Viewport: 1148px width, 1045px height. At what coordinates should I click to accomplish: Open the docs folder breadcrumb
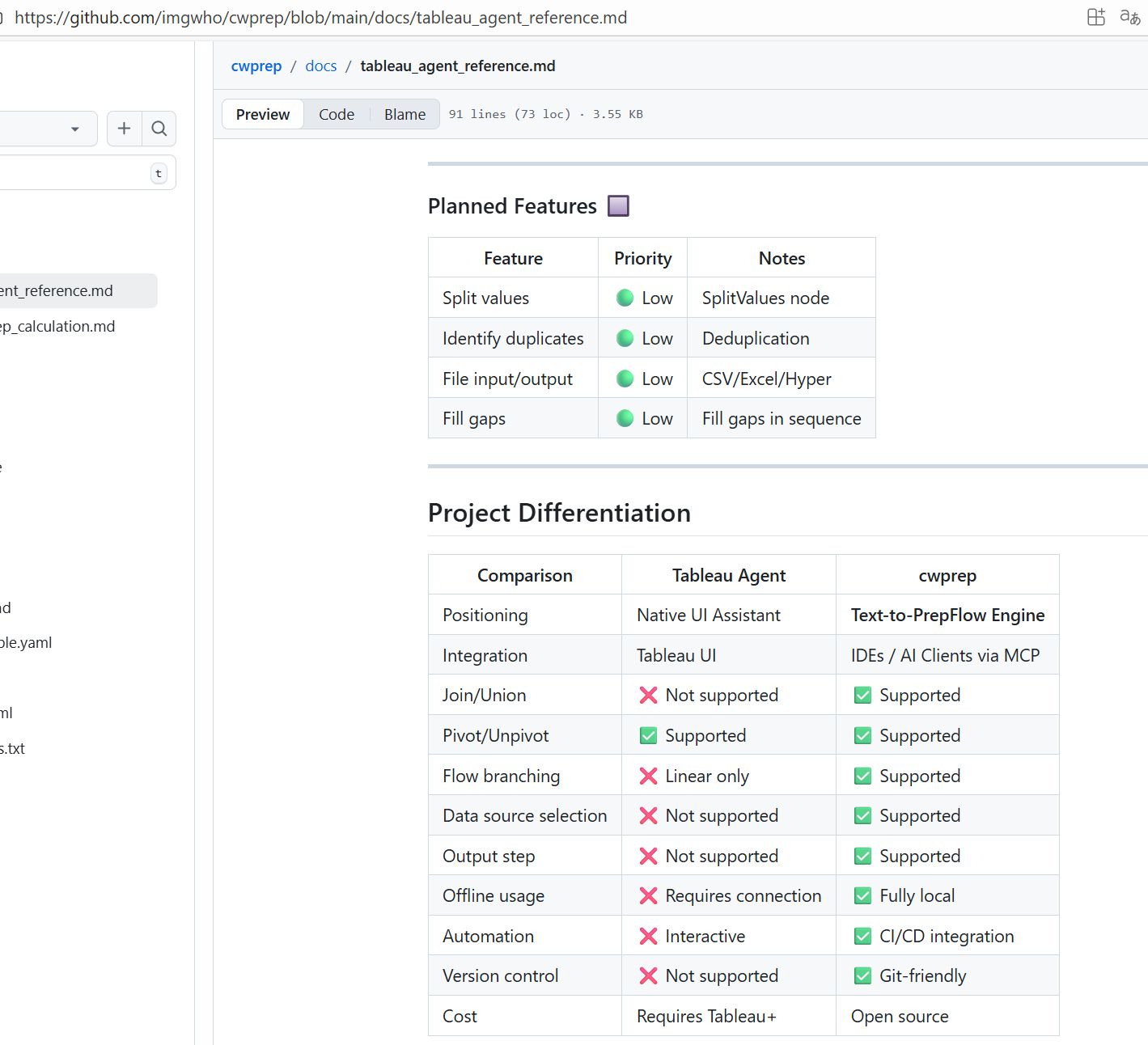pos(321,66)
